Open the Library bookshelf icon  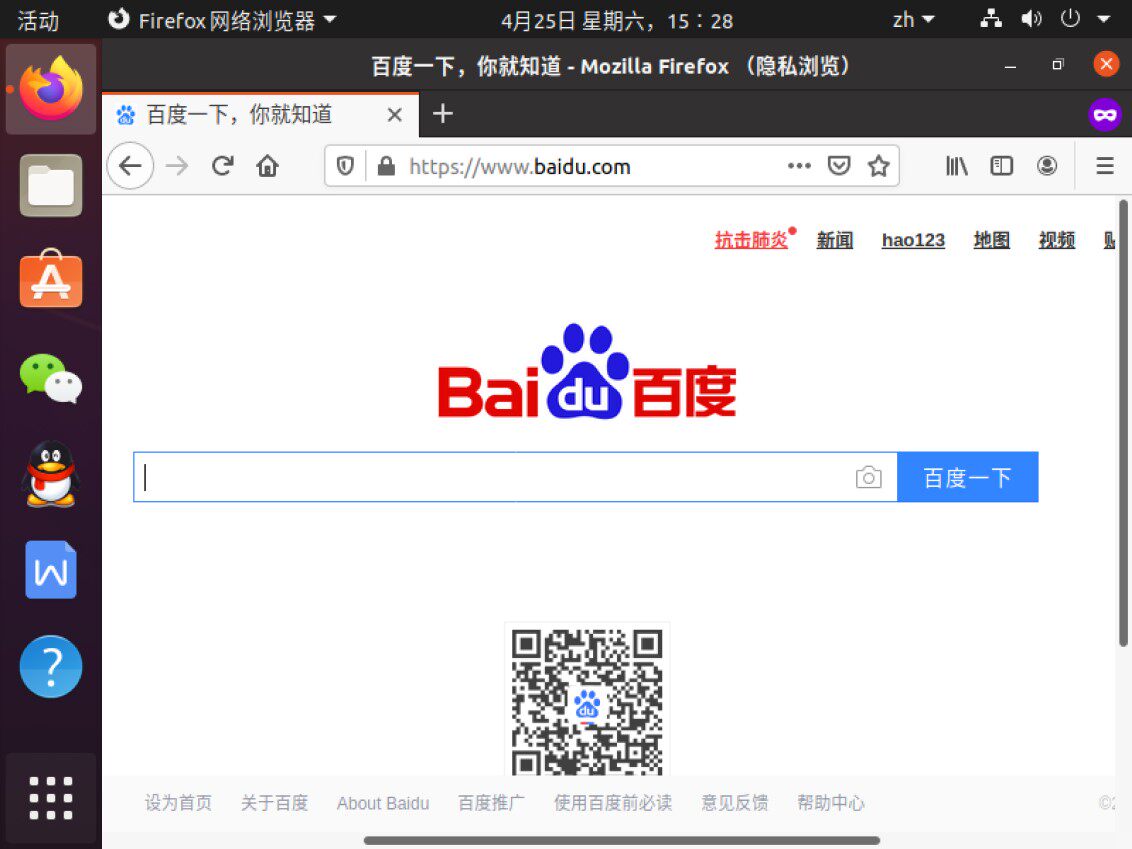pyautogui.click(x=957, y=166)
